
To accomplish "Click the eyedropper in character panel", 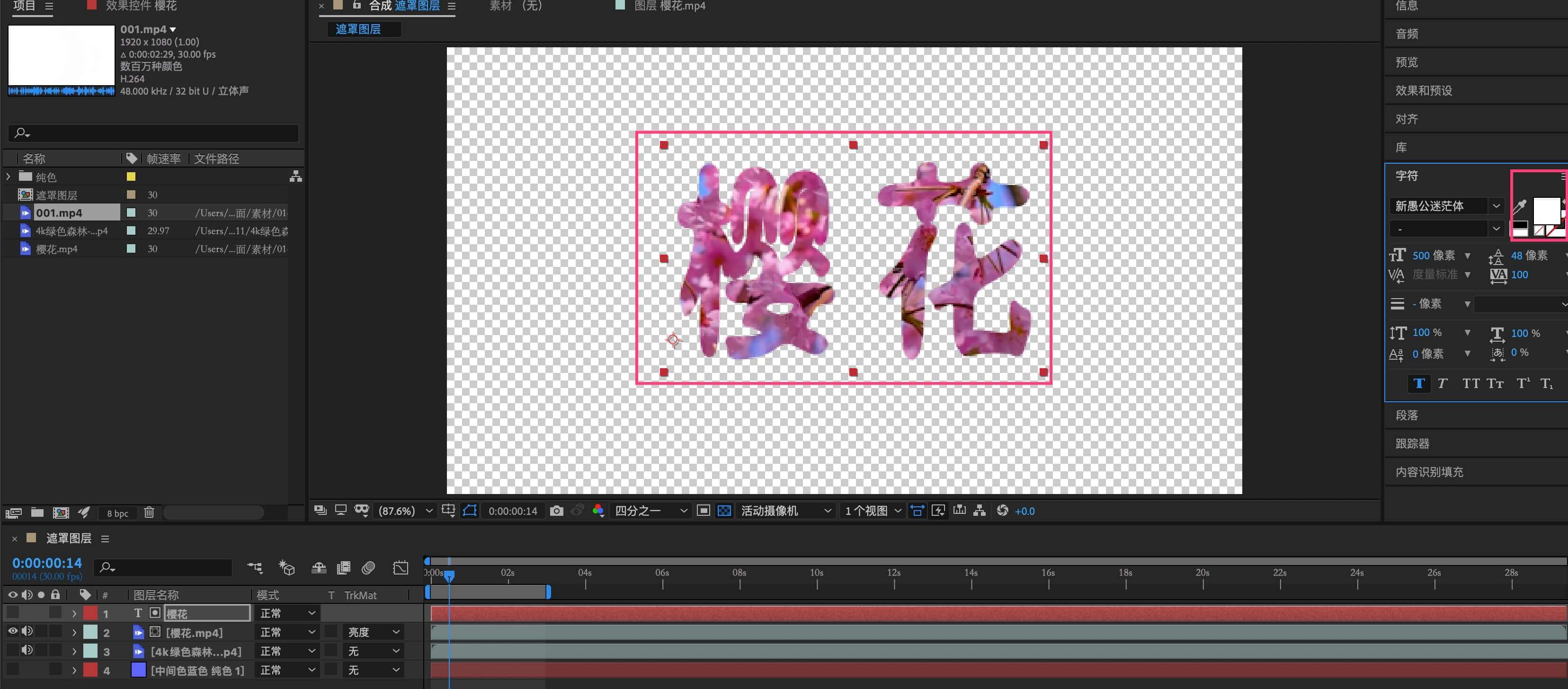I will 1519,207.
